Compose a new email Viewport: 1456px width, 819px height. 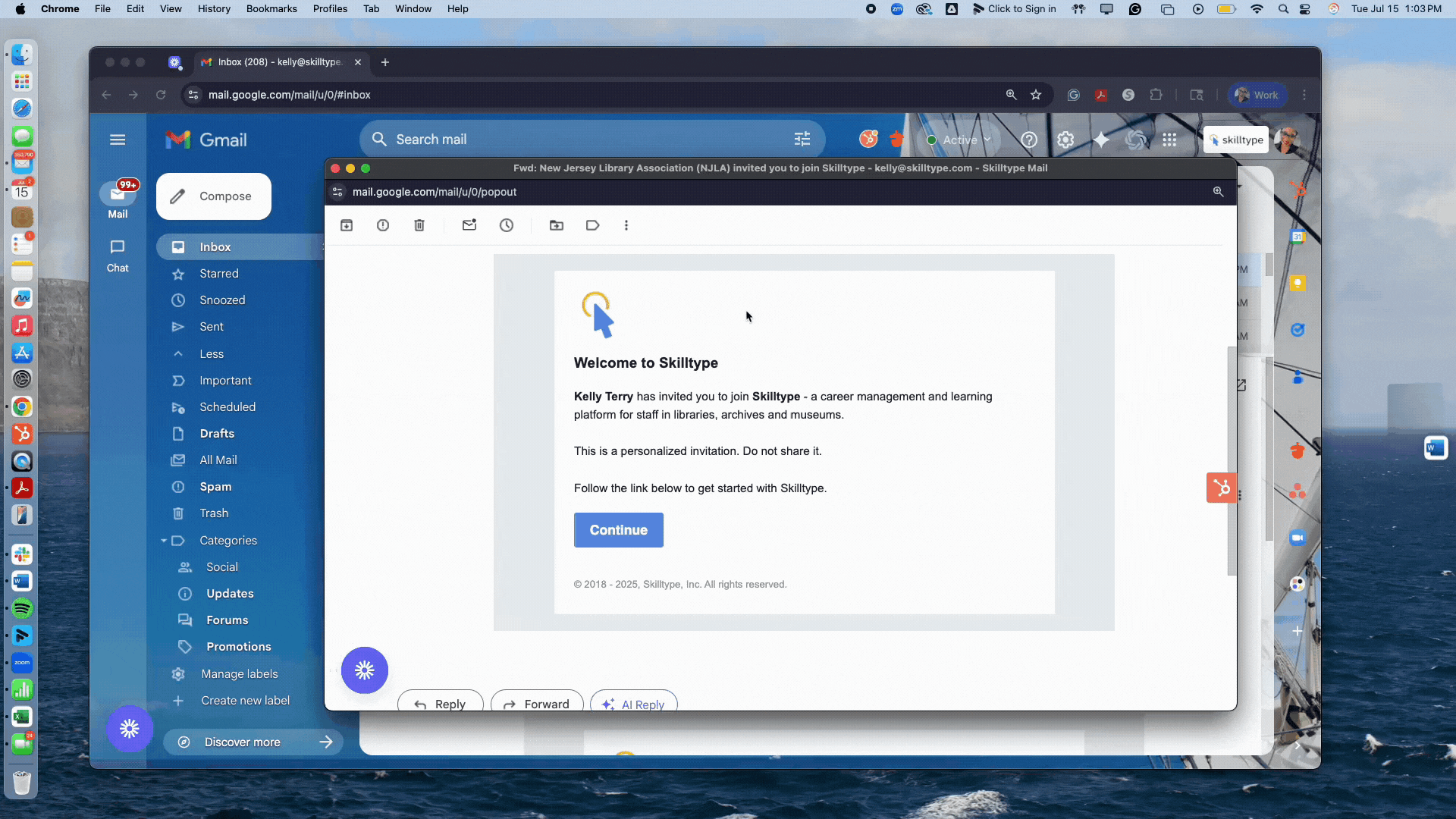click(214, 196)
